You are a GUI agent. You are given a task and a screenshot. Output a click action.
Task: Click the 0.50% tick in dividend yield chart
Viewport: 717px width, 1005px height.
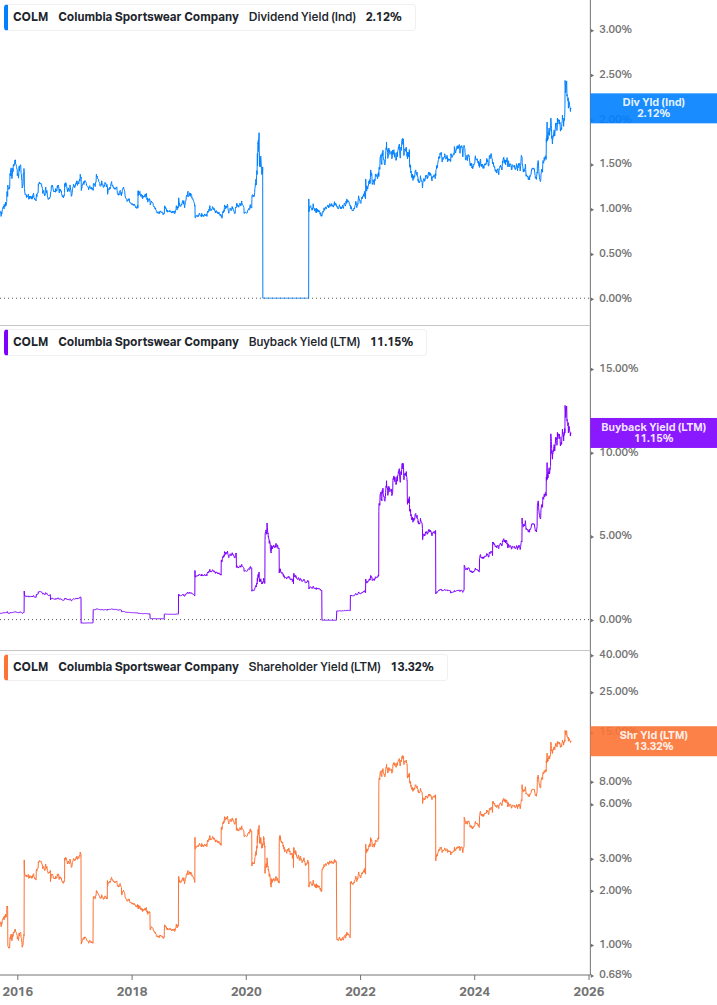tap(615, 254)
